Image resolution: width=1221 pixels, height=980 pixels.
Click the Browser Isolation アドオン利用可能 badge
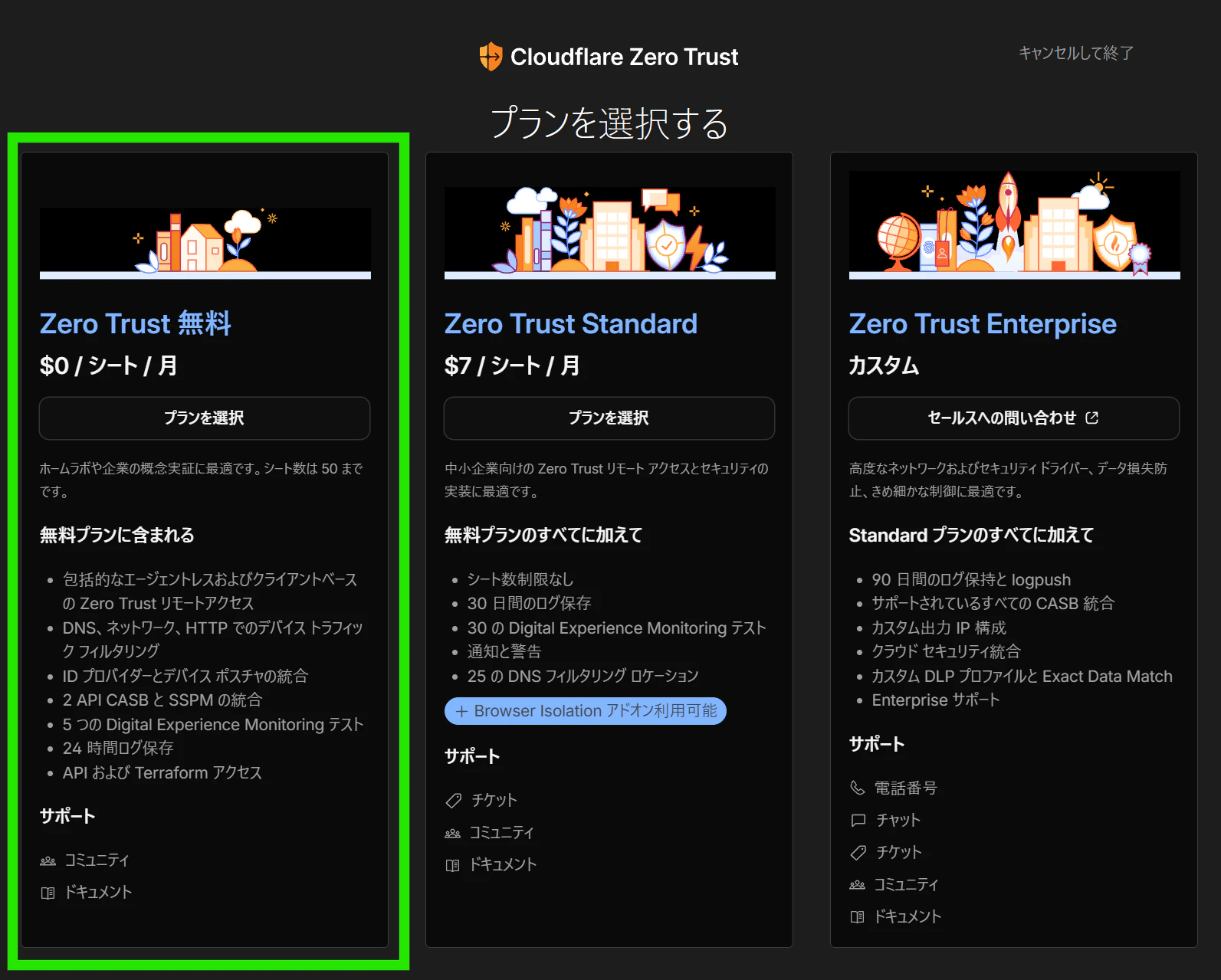(x=586, y=711)
